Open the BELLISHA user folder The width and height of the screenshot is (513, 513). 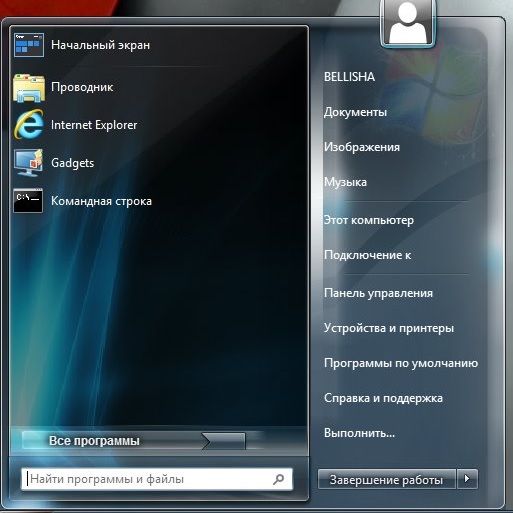(349, 77)
